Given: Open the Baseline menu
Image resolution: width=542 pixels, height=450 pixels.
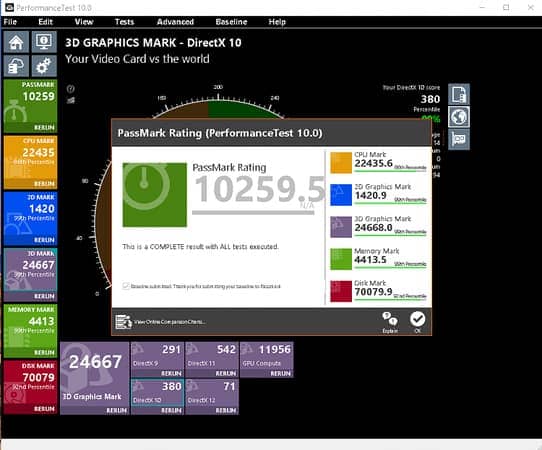Looking at the screenshot, I should (x=231, y=22).
